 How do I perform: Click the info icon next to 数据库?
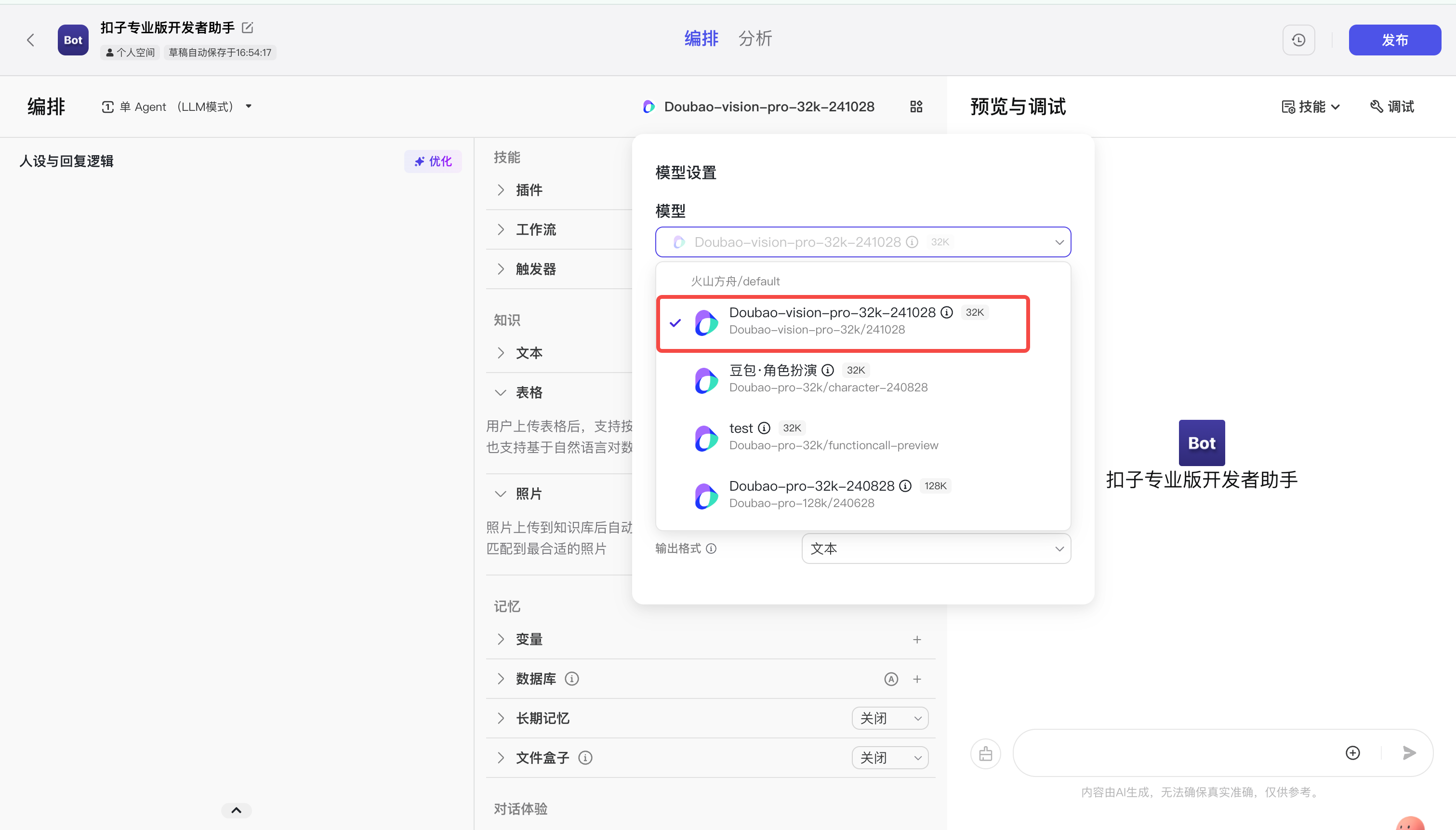point(571,678)
